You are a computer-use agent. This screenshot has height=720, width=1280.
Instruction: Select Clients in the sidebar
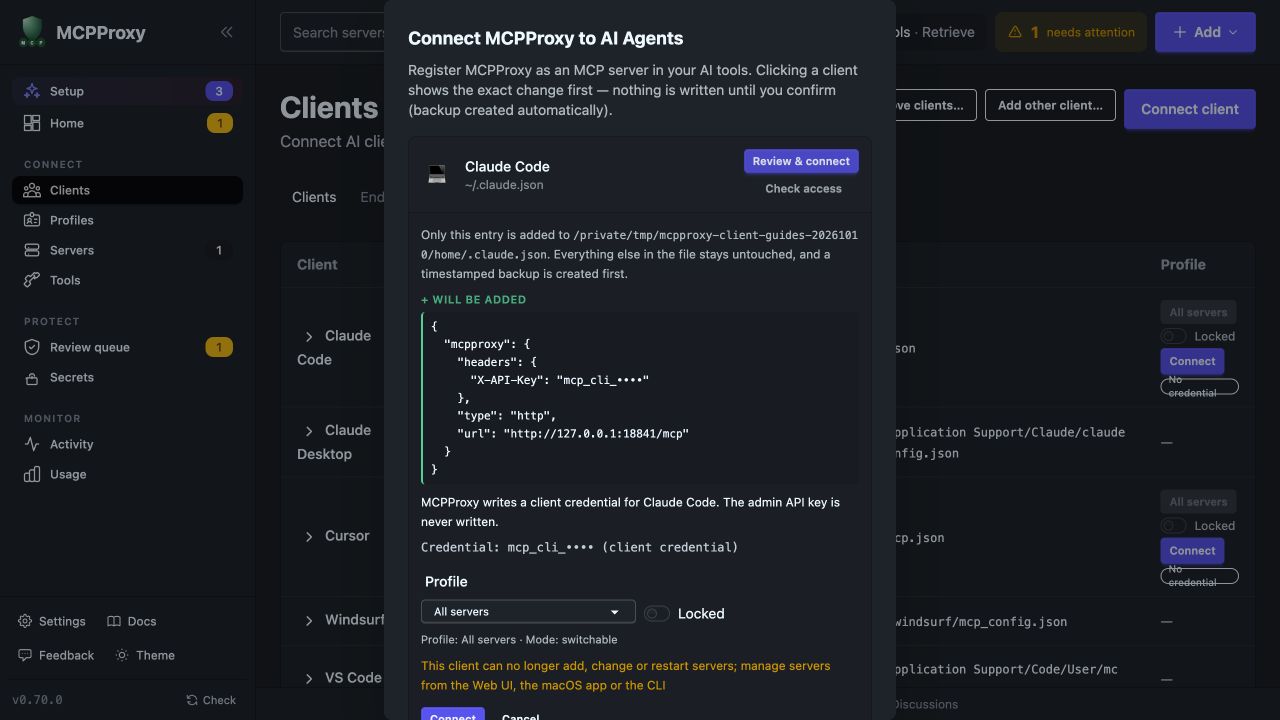(127, 190)
